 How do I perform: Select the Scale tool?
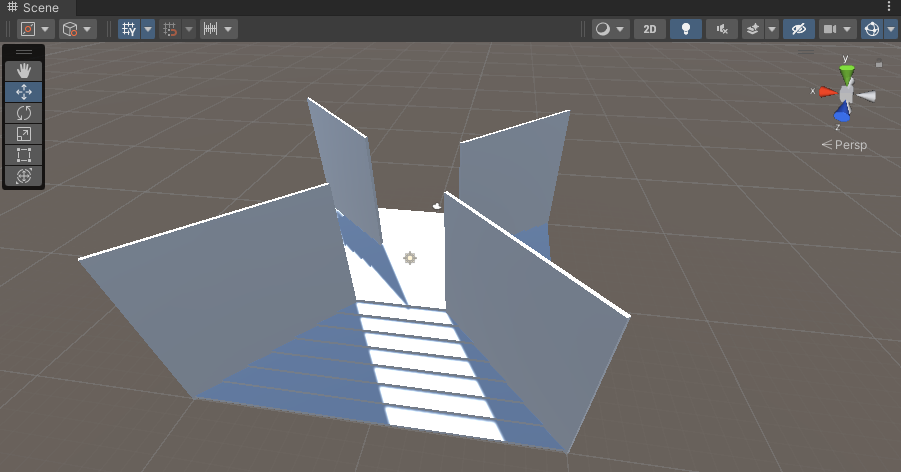point(24,134)
